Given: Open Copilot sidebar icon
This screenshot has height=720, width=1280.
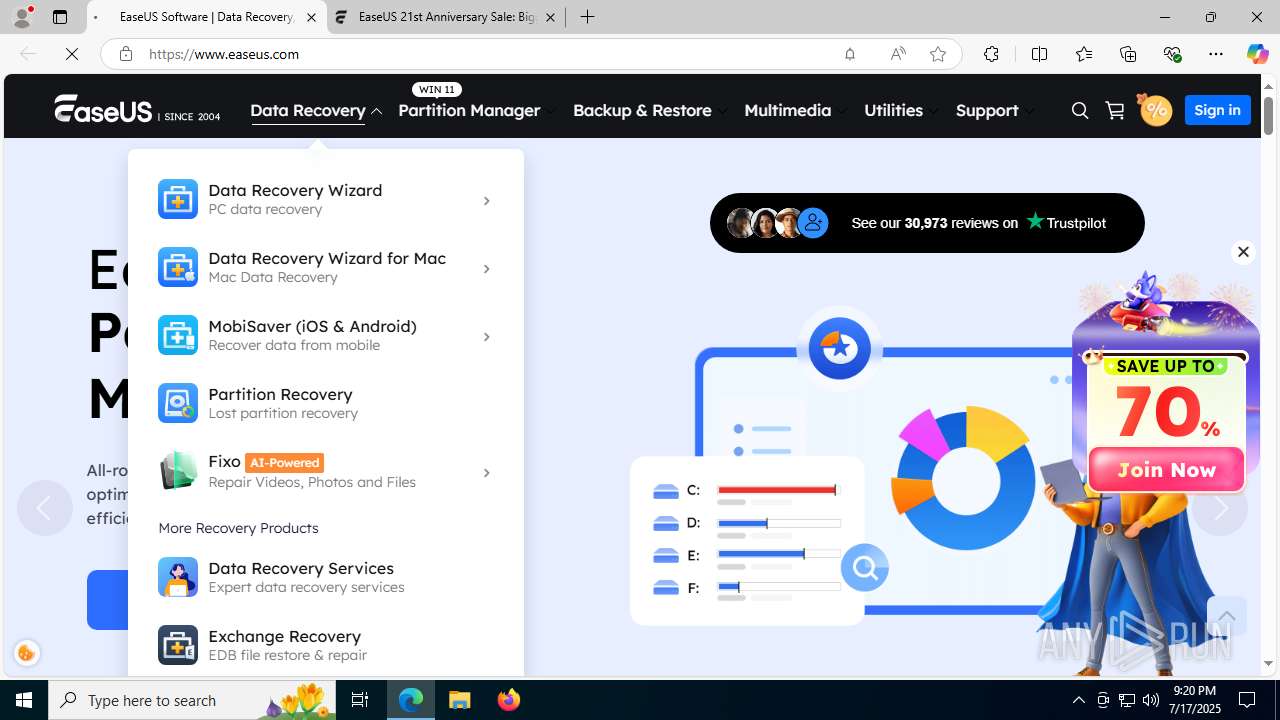Looking at the screenshot, I should pyautogui.click(x=1257, y=54).
